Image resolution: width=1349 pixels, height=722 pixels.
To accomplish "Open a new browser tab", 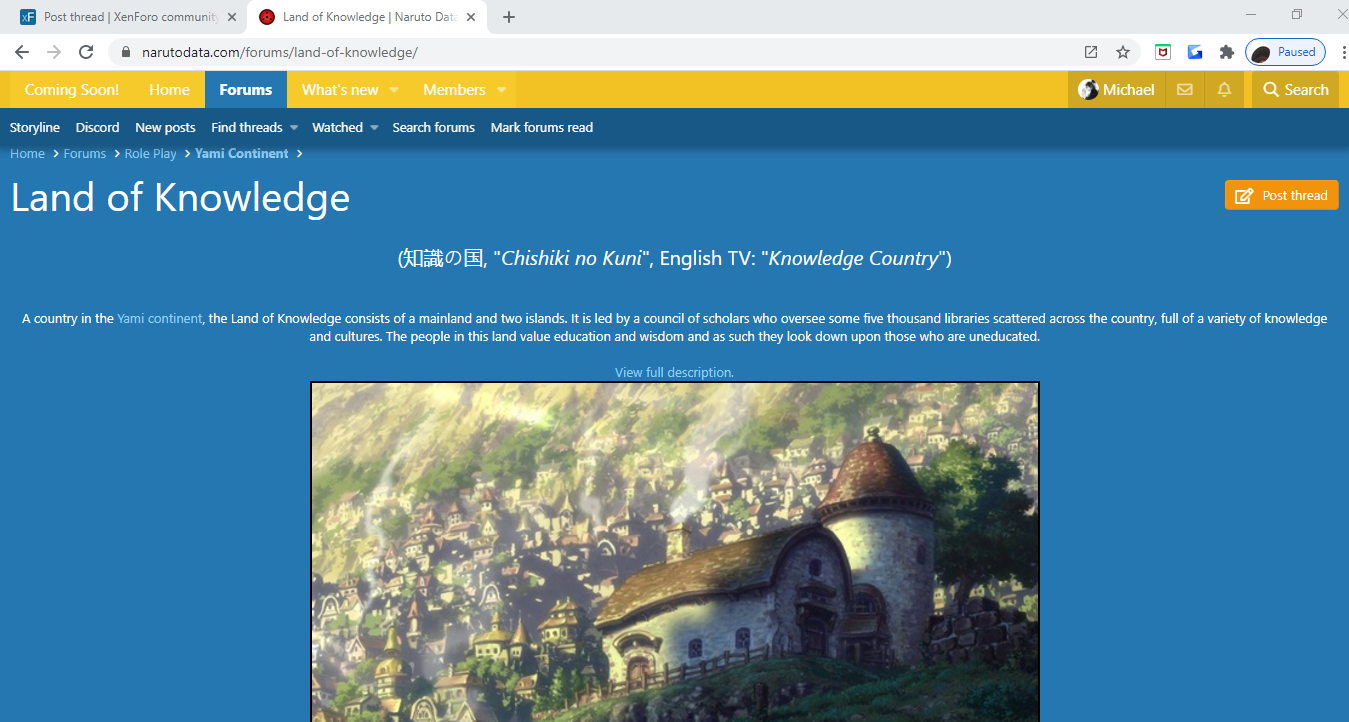I will click(x=509, y=17).
